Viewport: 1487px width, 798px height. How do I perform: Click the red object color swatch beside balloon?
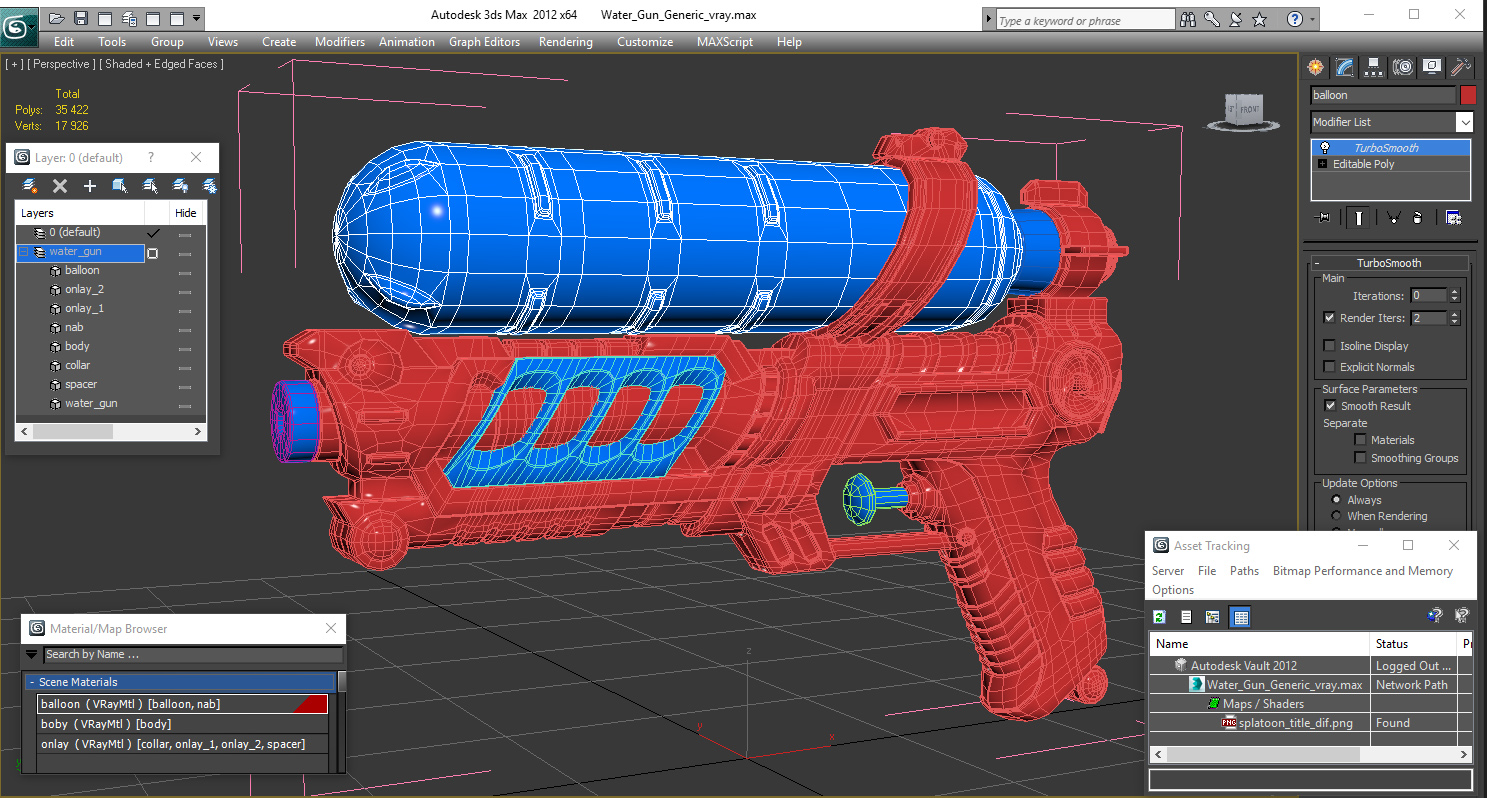(1468, 95)
